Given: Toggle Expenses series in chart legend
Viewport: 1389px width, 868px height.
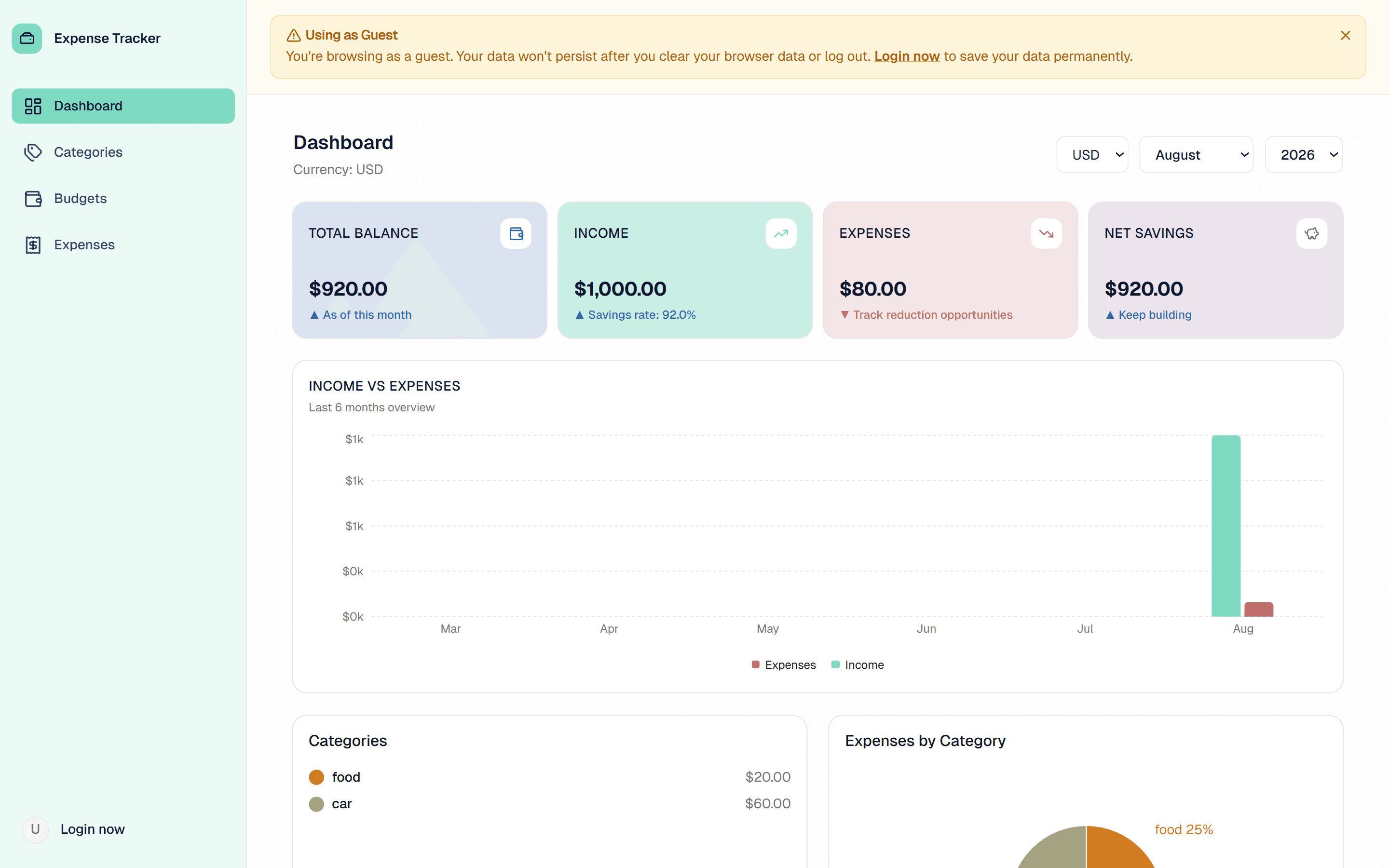Looking at the screenshot, I should coord(783,665).
